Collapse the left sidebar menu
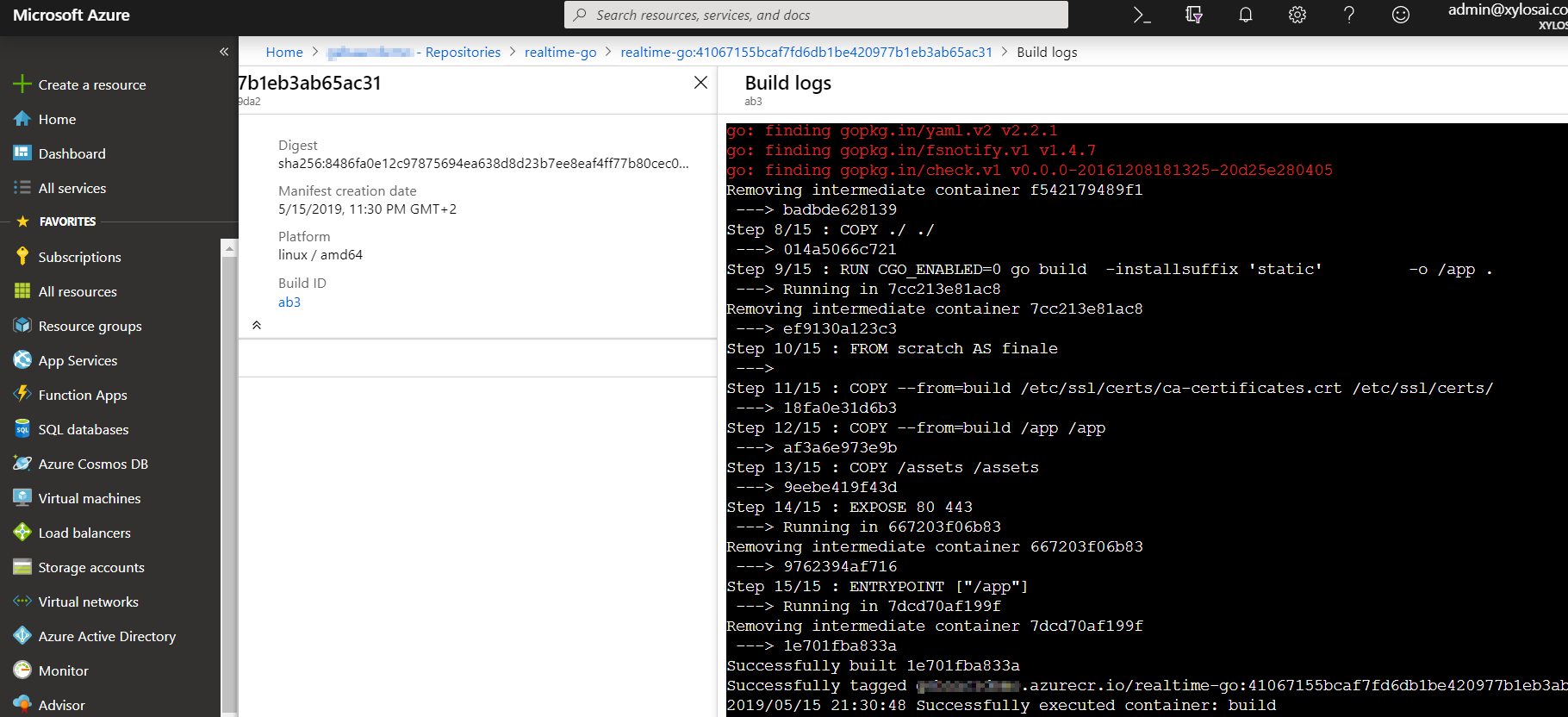 coord(224,52)
